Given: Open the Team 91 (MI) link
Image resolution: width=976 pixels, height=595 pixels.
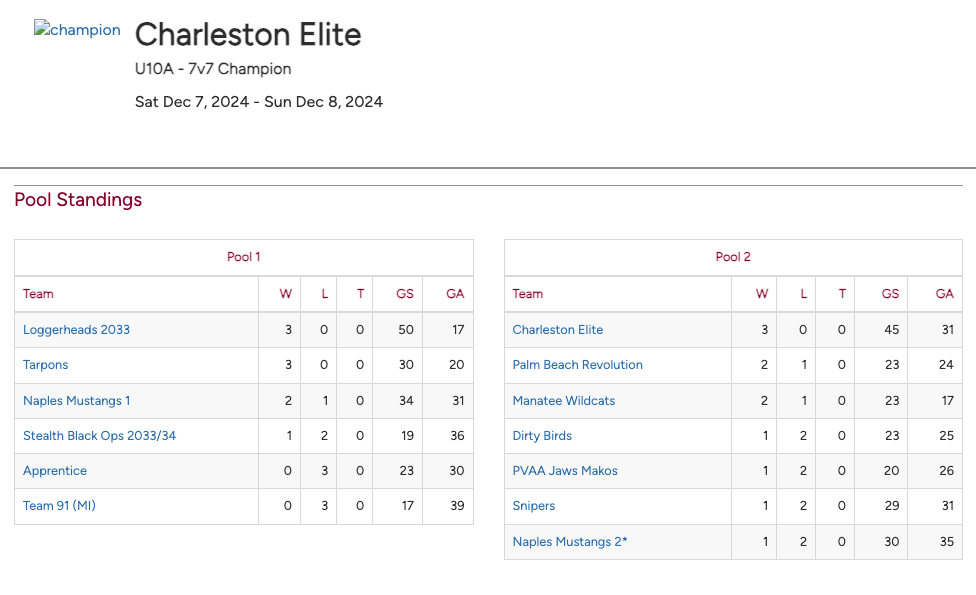Looking at the screenshot, I should point(59,506).
